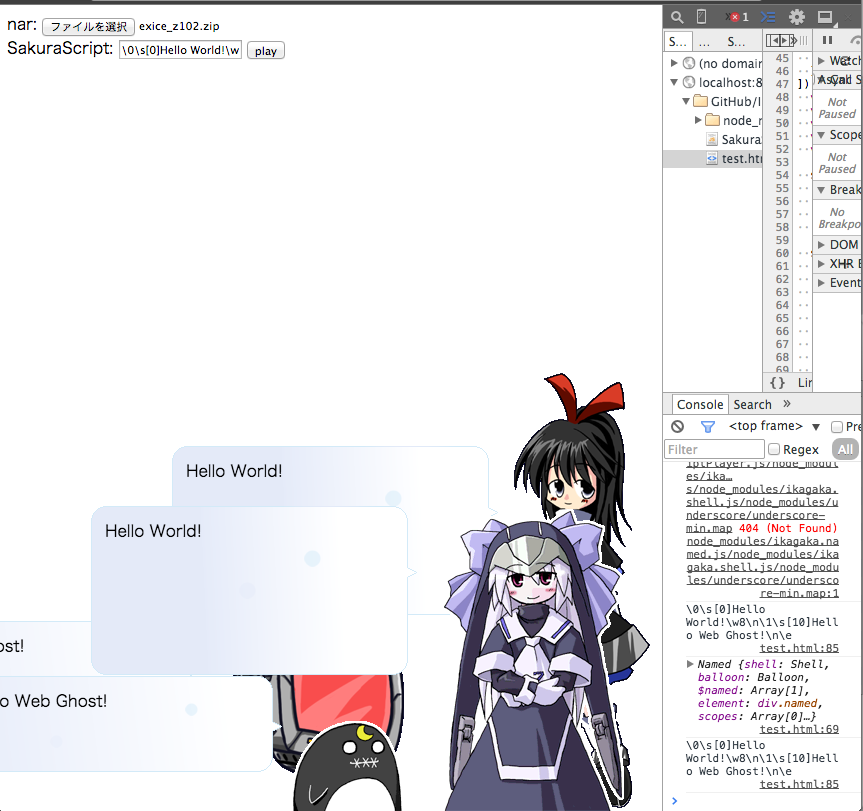Toggle the device mode phone icon
Viewport: 863px width, 811px height.
tap(701, 17)
